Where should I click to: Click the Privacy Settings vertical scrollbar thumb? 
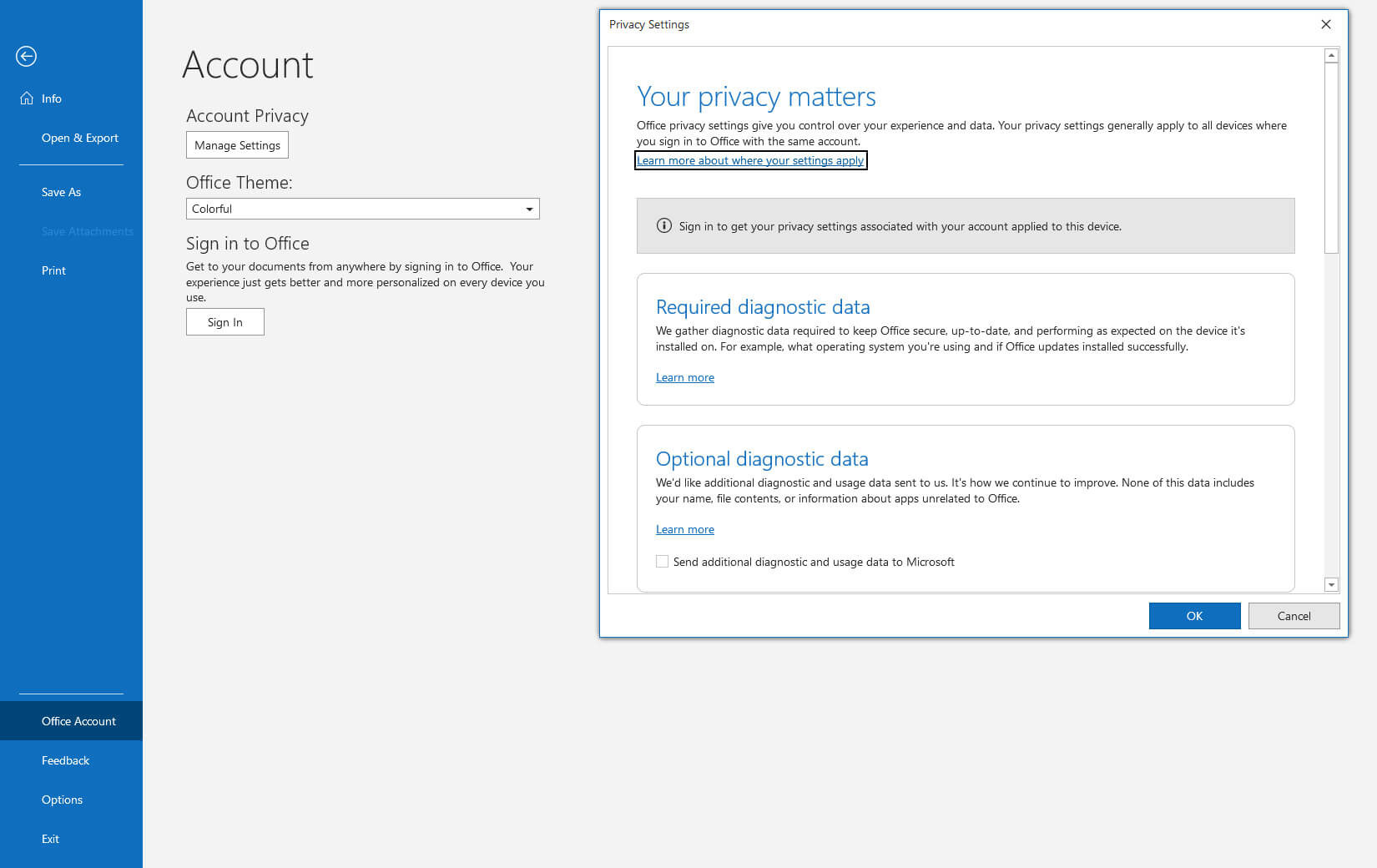click(x=1332, y=158)
